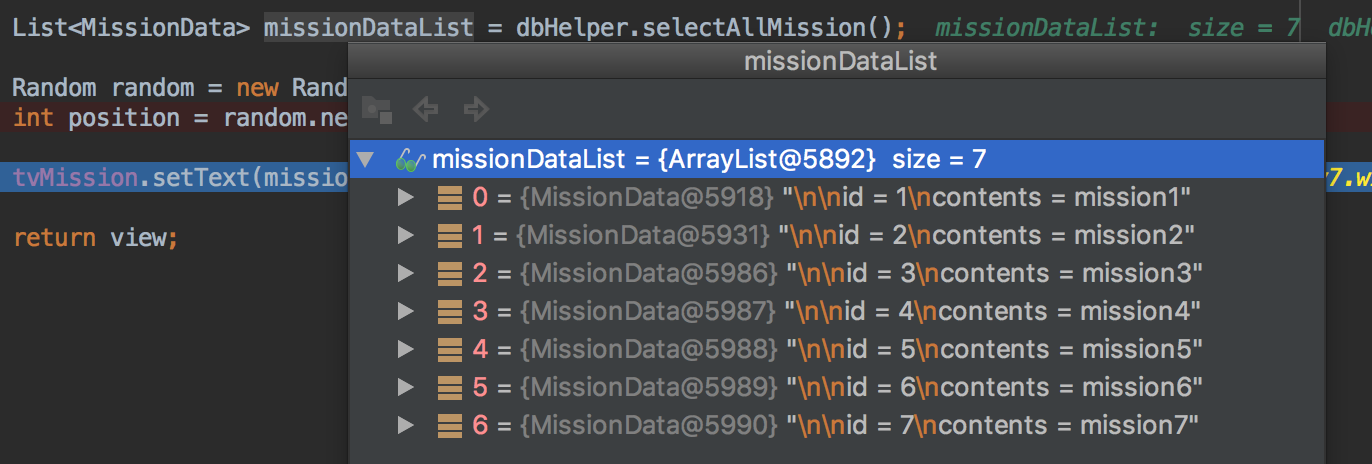Viewport: 1372px width, 464px height.
Task: Expand element 1 with id = 2
Action: coord(405,236)
